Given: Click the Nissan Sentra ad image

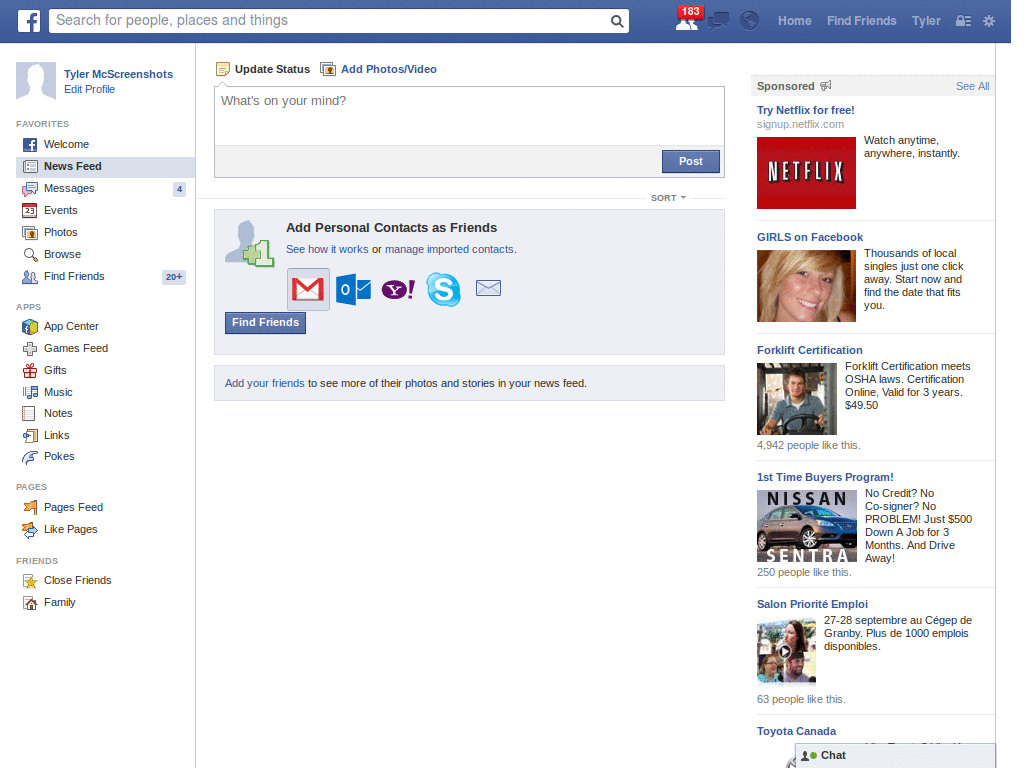Looking at the screenshot, I should 807,526.
